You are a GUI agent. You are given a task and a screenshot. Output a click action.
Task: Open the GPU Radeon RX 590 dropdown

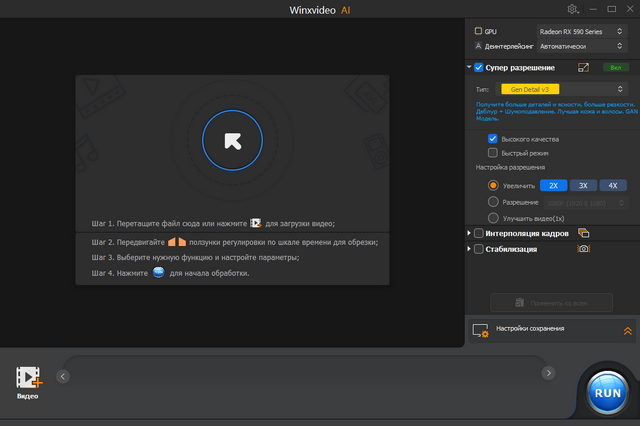point(581,31)
